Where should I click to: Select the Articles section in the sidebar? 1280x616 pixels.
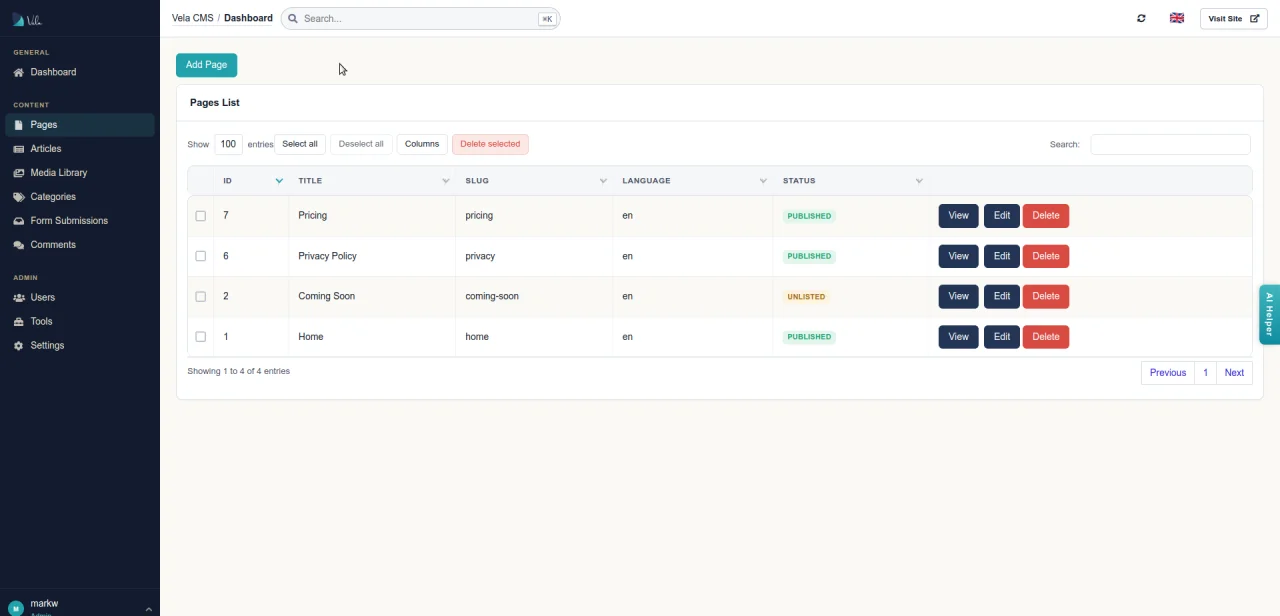(x=45, y=148)
